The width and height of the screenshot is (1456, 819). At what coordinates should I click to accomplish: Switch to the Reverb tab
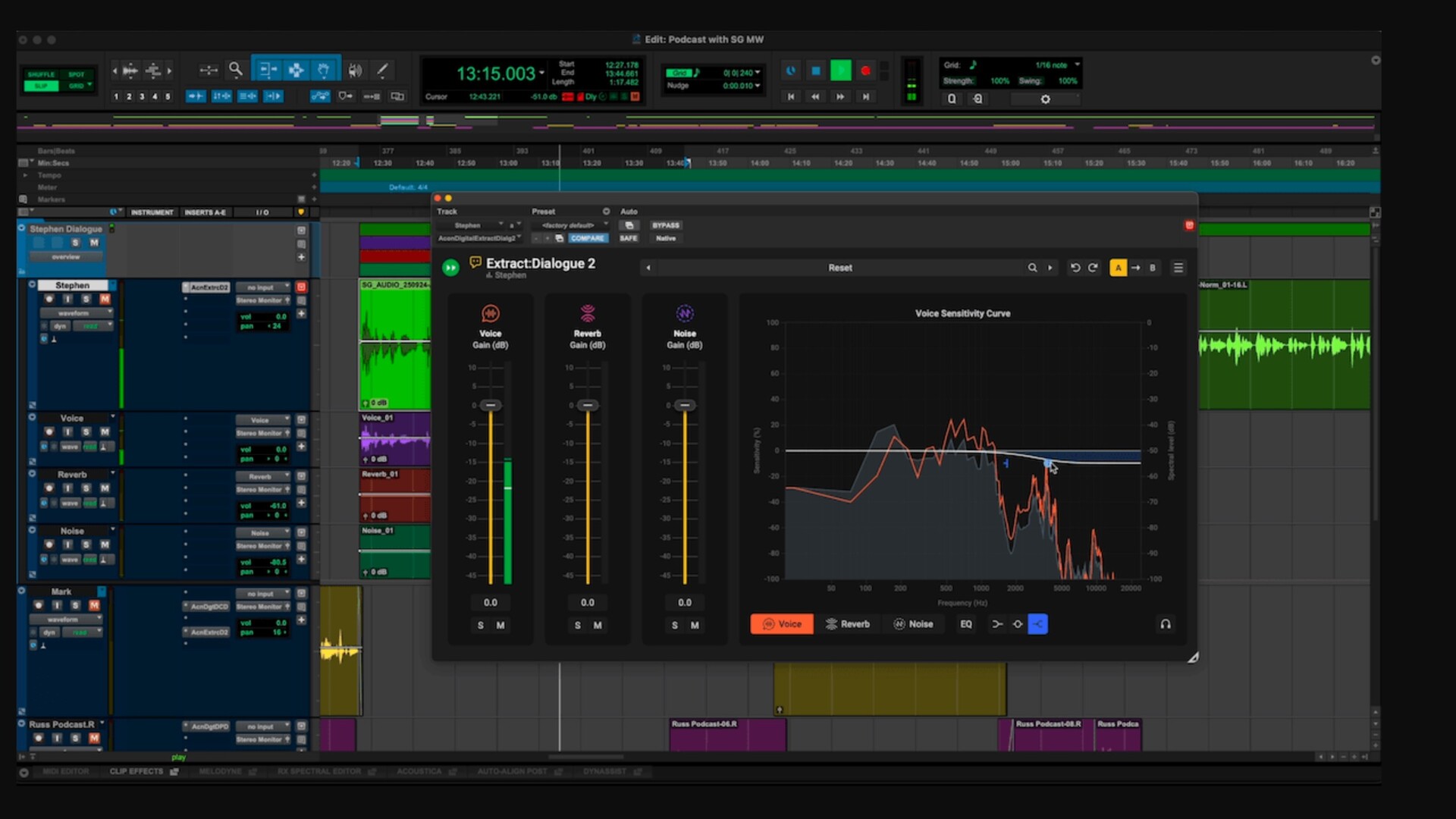[x=847, y=624]
